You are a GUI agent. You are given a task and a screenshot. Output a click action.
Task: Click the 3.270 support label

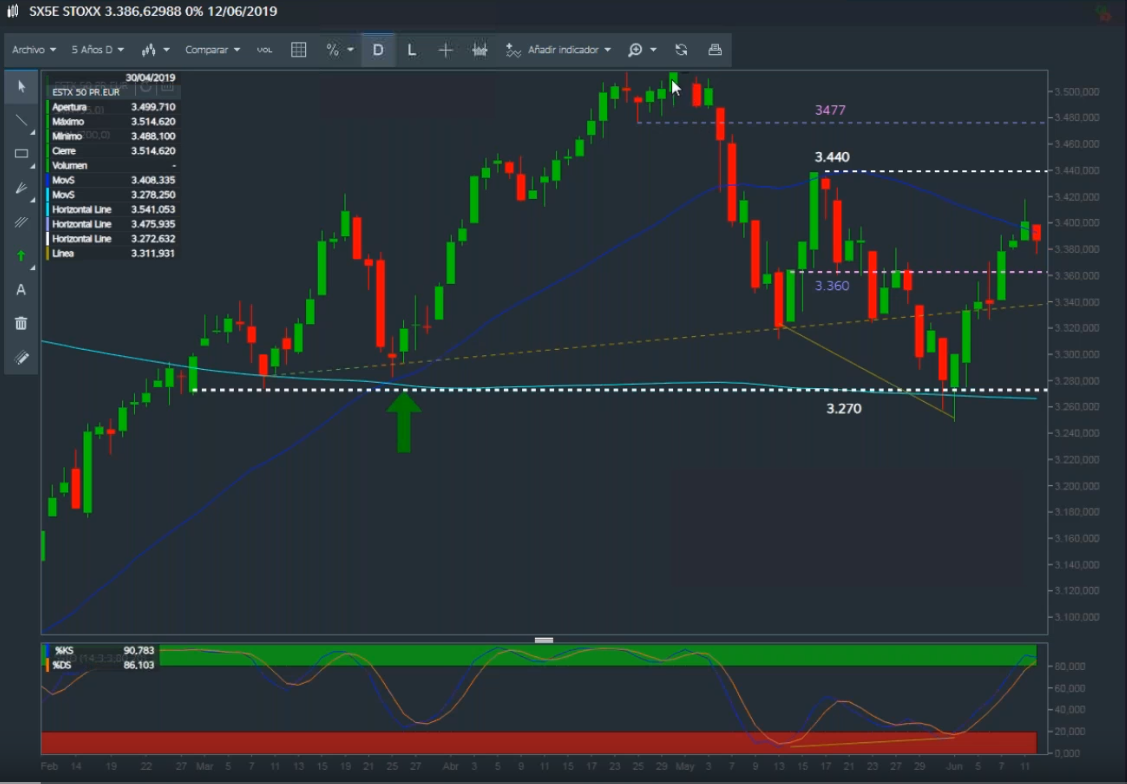[x=844, y=408]
